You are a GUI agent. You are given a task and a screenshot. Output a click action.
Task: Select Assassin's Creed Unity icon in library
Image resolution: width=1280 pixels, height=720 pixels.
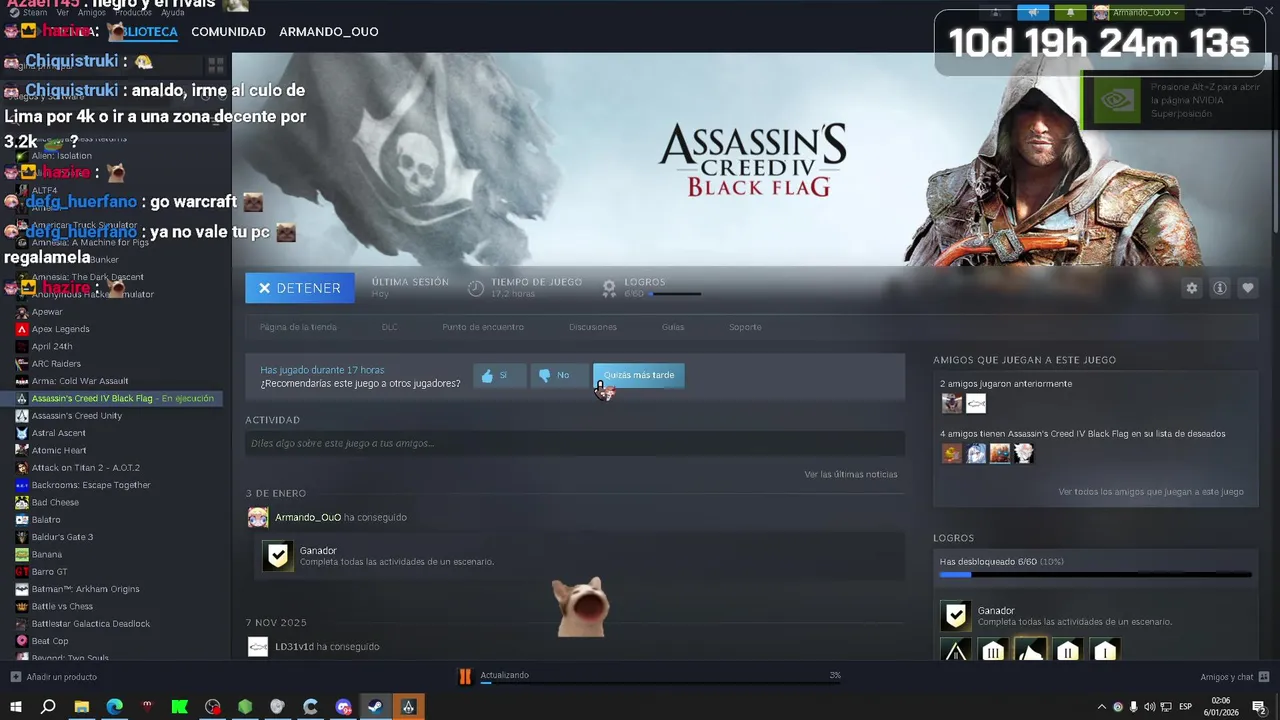[22, 416]
